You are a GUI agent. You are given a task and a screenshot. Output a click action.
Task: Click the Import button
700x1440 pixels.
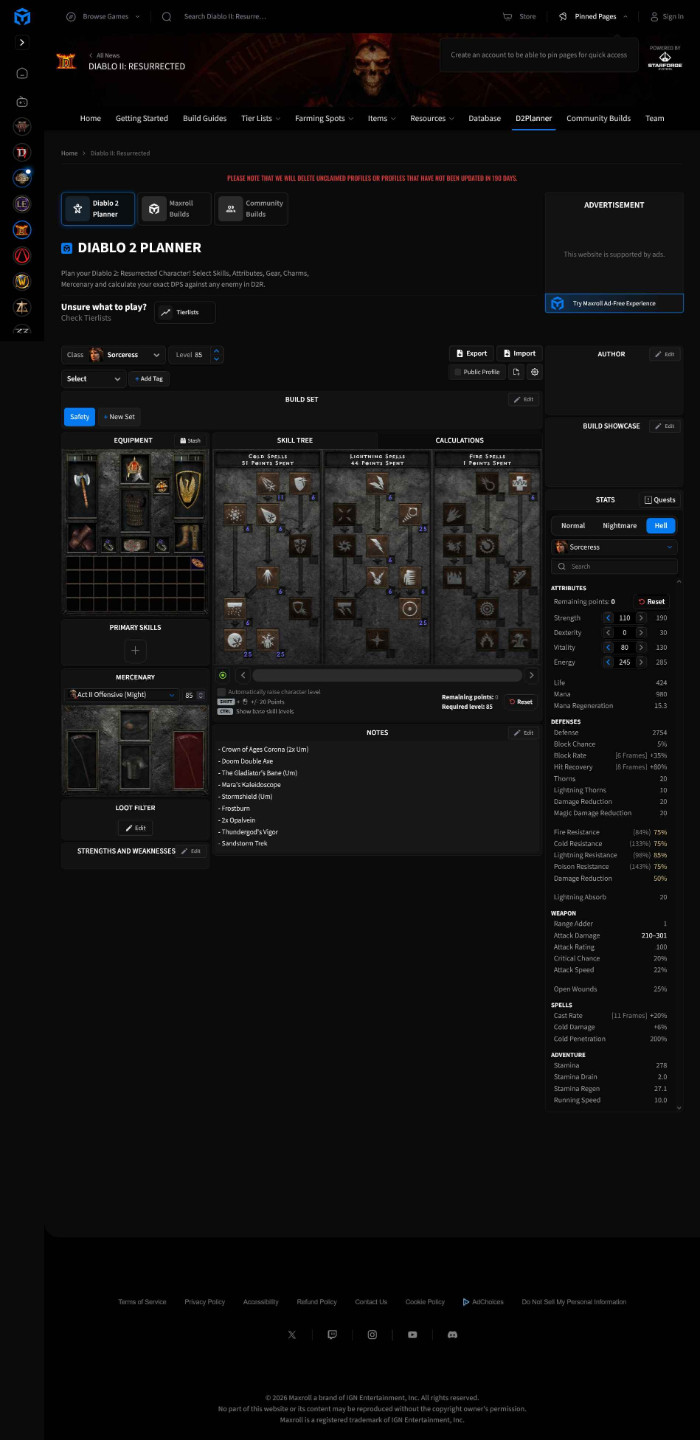pyautogui.click(x=519, y=353)
